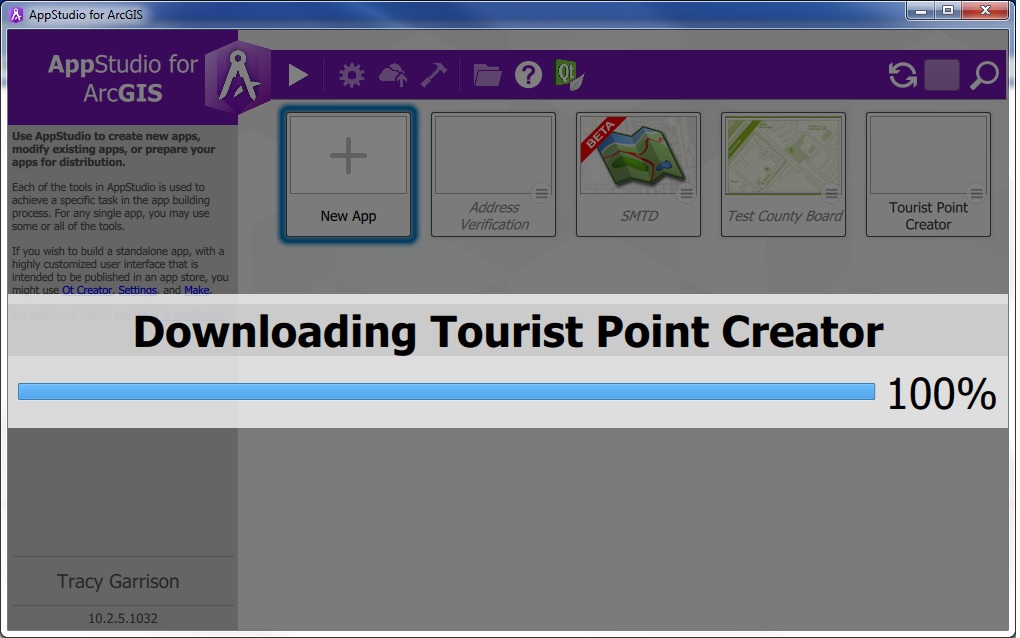Select the Address Verification app tile
Image resolution: width=1020 pixels, height=638 pixels.
(493, 174)
